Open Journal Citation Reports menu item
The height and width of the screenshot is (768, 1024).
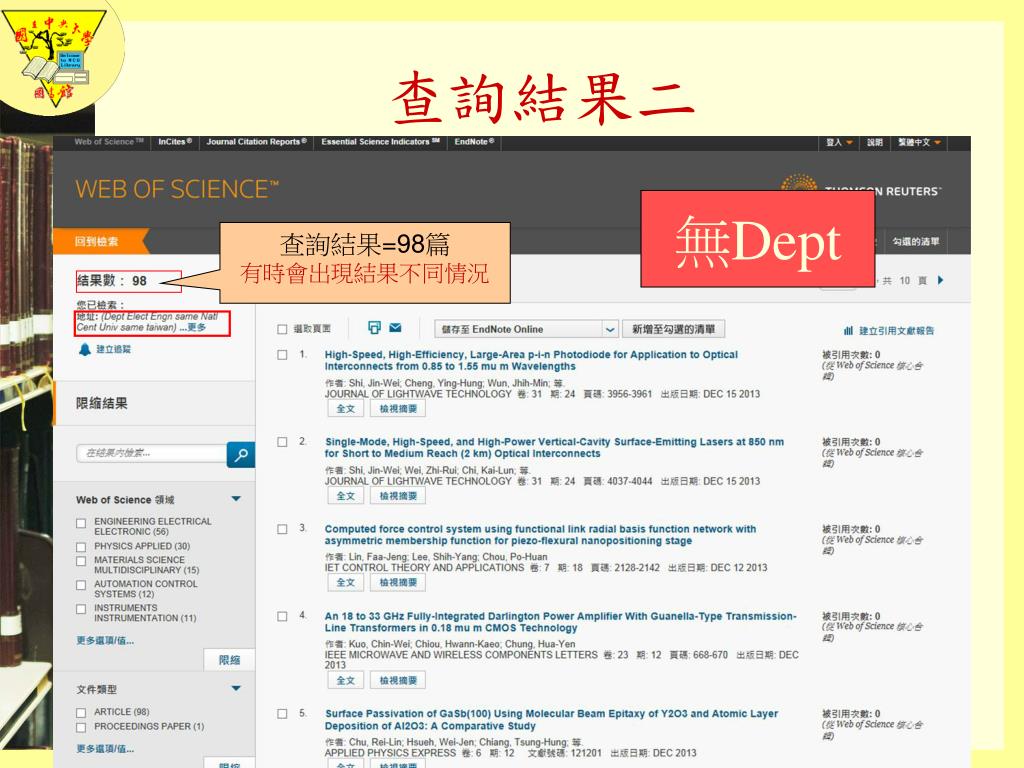[x=257, y=142]
